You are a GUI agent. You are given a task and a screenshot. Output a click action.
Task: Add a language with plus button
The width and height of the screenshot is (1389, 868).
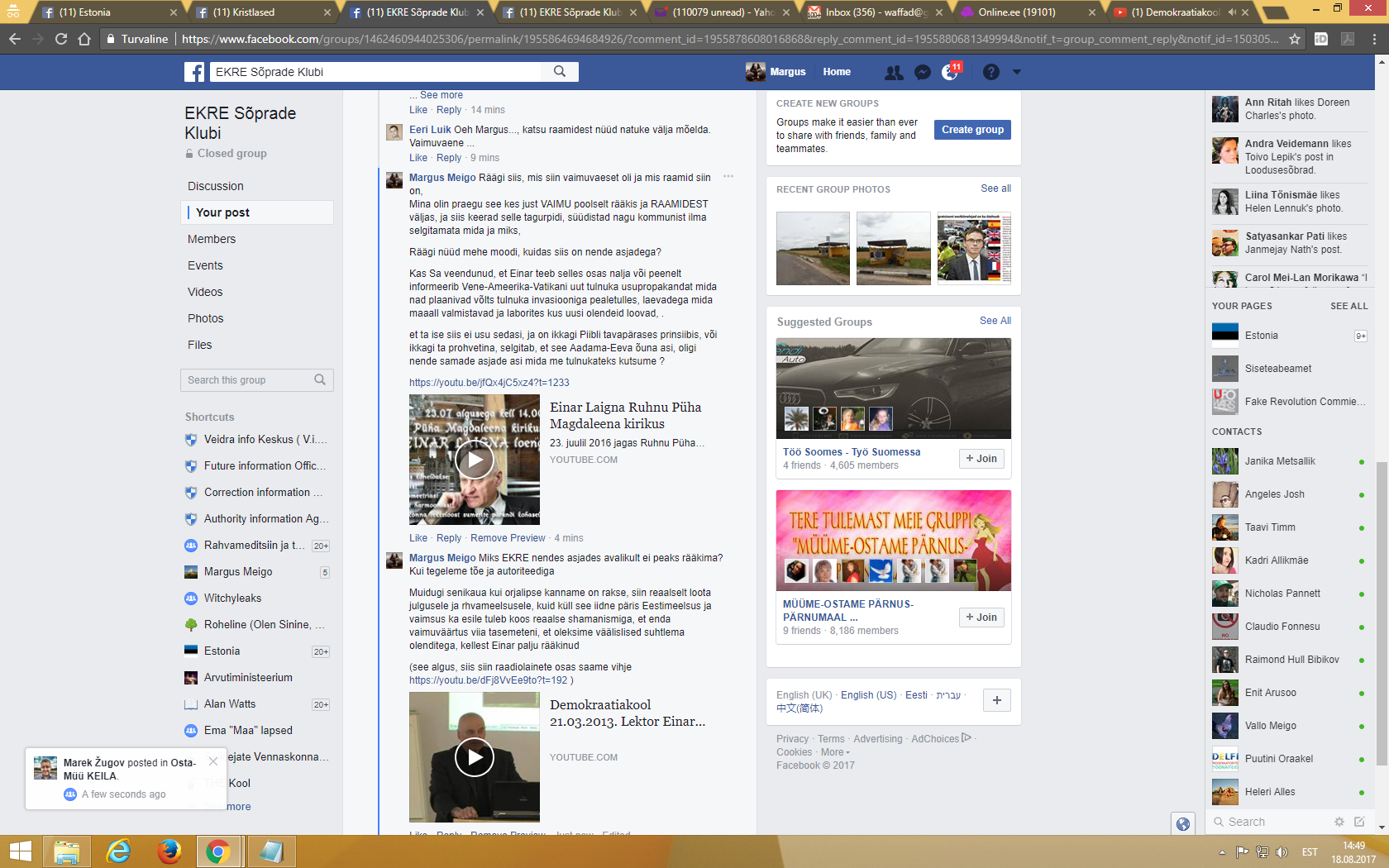(x=997, y=700)
